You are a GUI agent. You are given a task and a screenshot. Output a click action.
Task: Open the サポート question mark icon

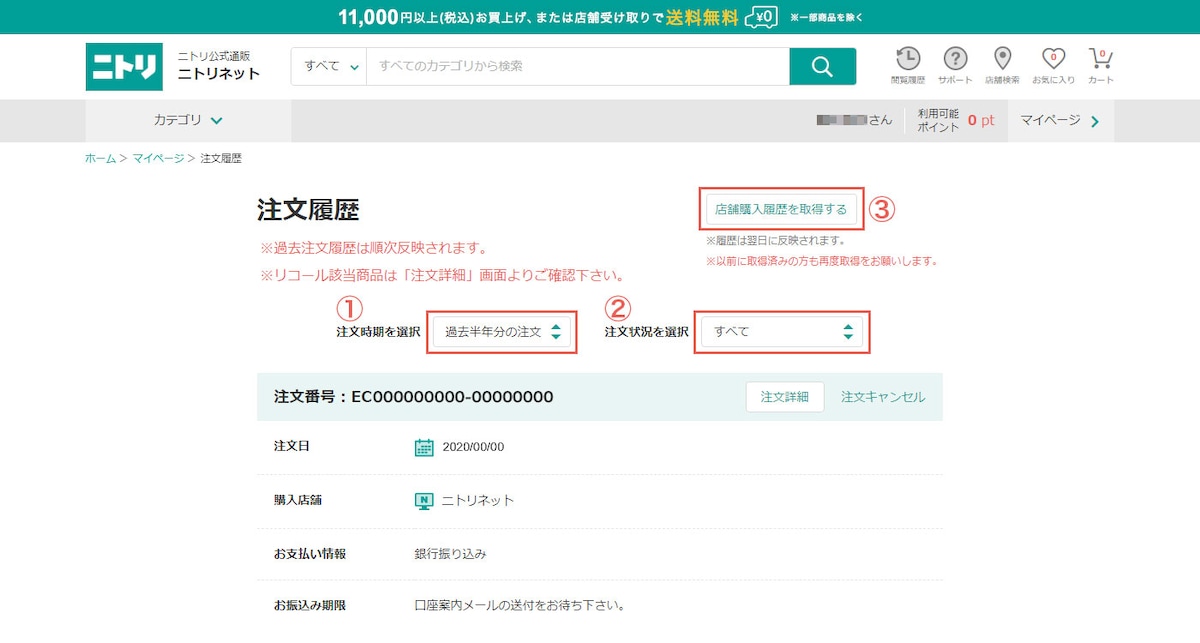tap(956, 63)
